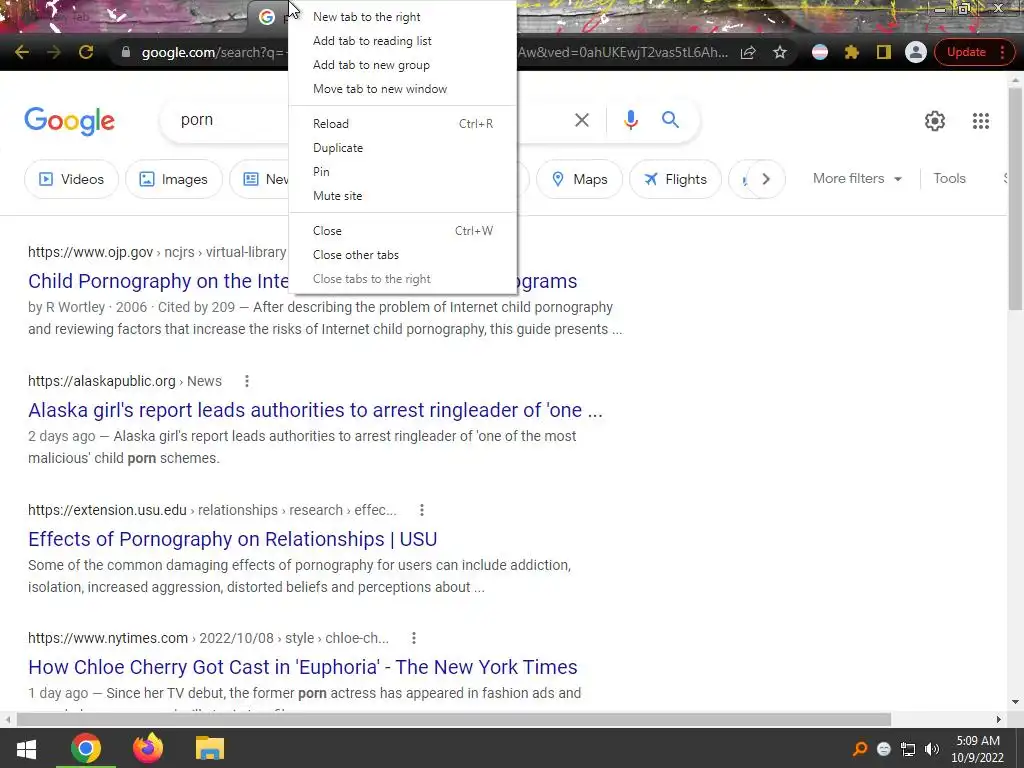Run search with the magnifier icon

coord(670,120)
